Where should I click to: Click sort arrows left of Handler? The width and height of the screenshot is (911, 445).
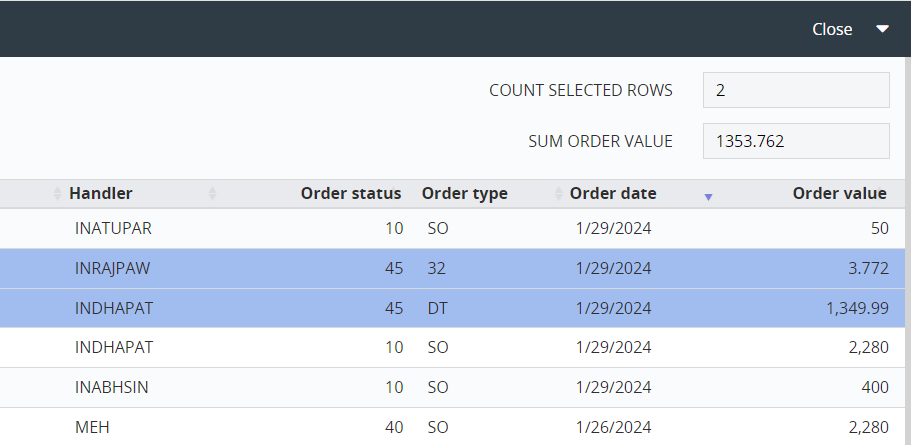click(57, 193)
